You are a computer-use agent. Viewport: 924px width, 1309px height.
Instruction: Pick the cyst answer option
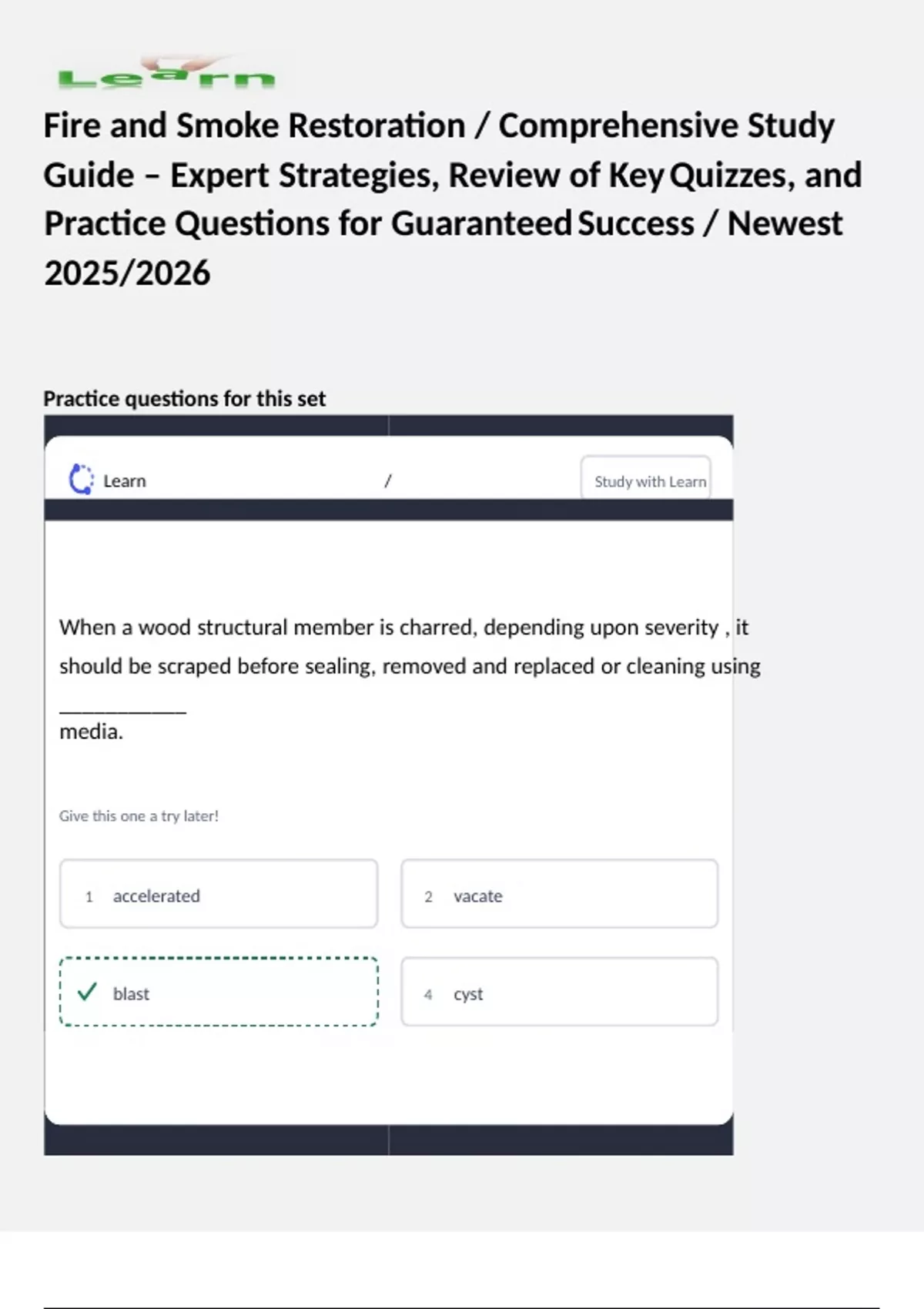point(560,992)
